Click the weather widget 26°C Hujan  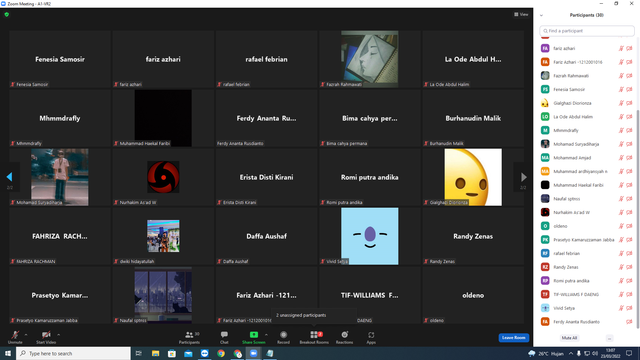click(x=546, y=353)
